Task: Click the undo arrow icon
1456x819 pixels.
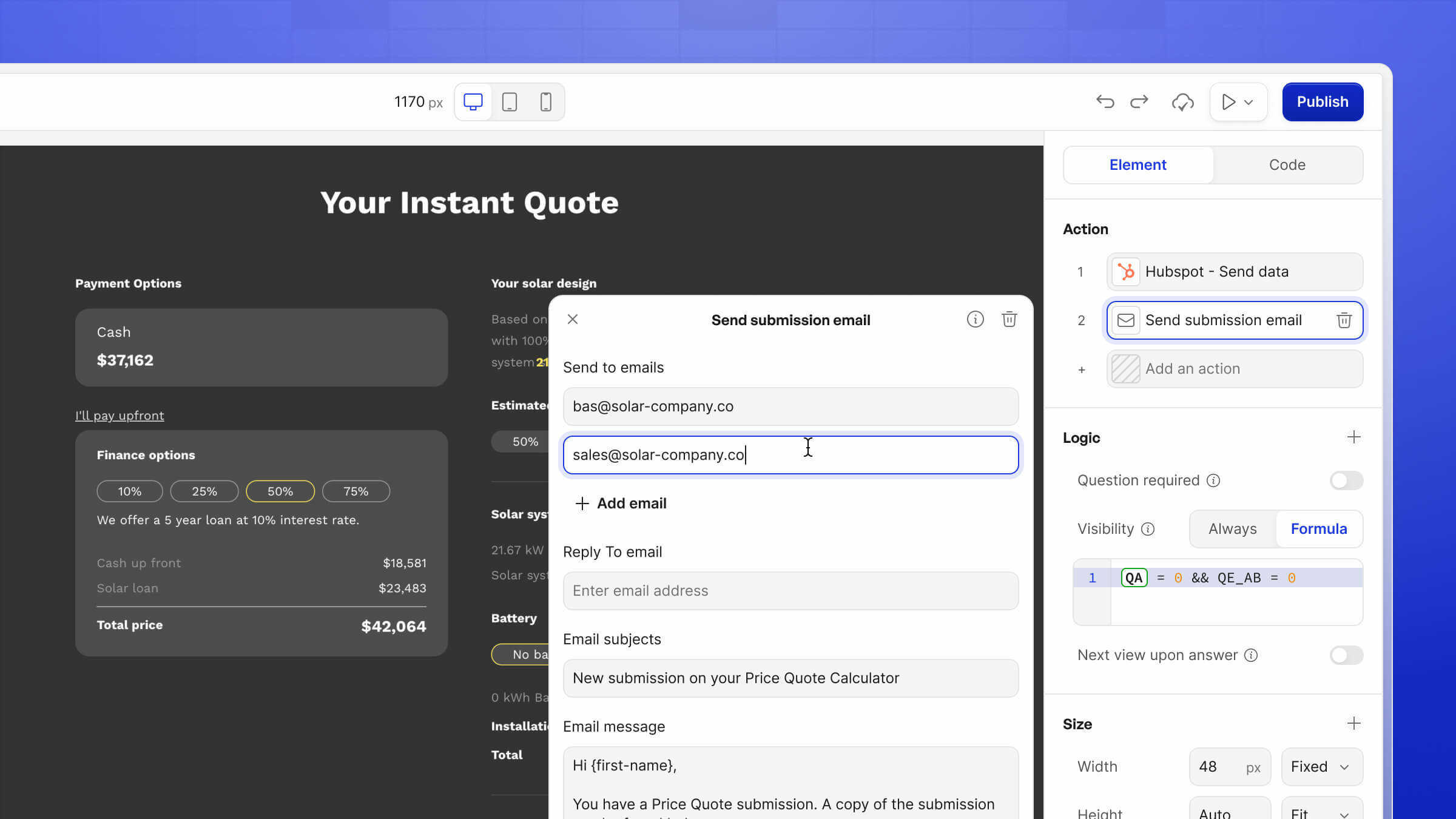Action: pyautogui.click(x=1105, y=102)
